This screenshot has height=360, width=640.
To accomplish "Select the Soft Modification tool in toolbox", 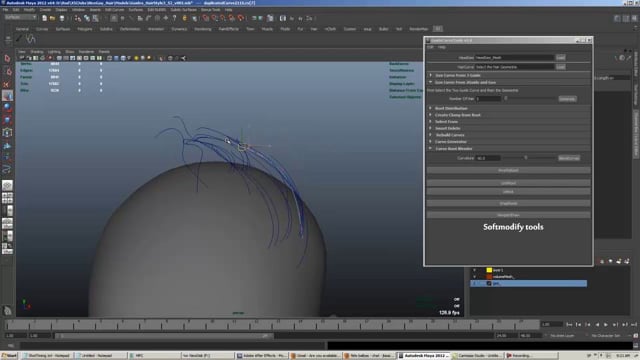I will click(7, 146).
